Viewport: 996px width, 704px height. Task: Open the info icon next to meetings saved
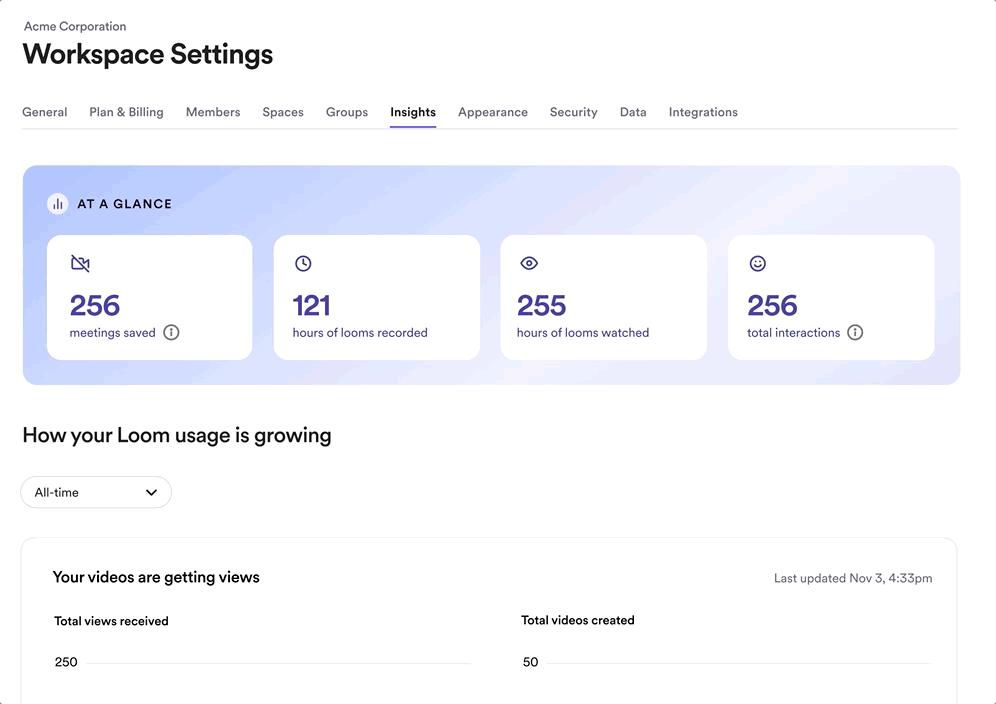click(x=171, y=333)
